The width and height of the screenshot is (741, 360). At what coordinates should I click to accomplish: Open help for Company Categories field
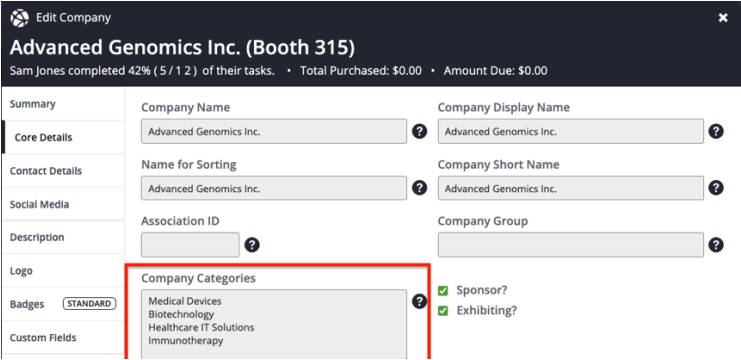[420, 301]
